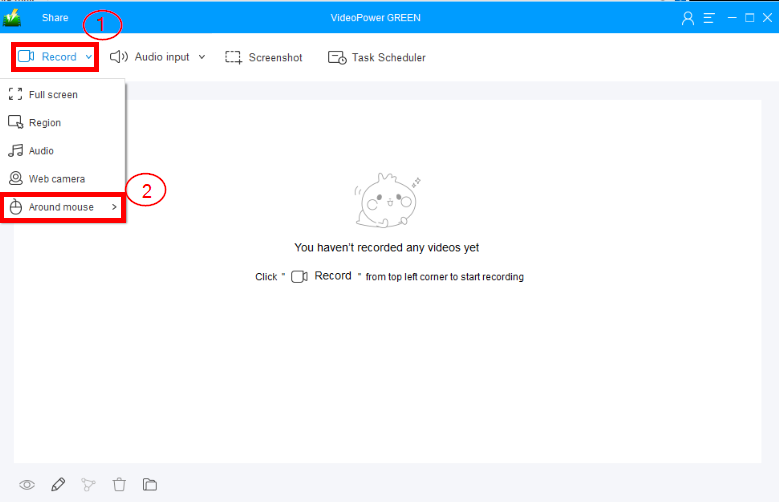The height and width of the screenshot is (502, 779).
Task: Minimize the VideoPower GREEN window
Action: (x=732, y=18)
